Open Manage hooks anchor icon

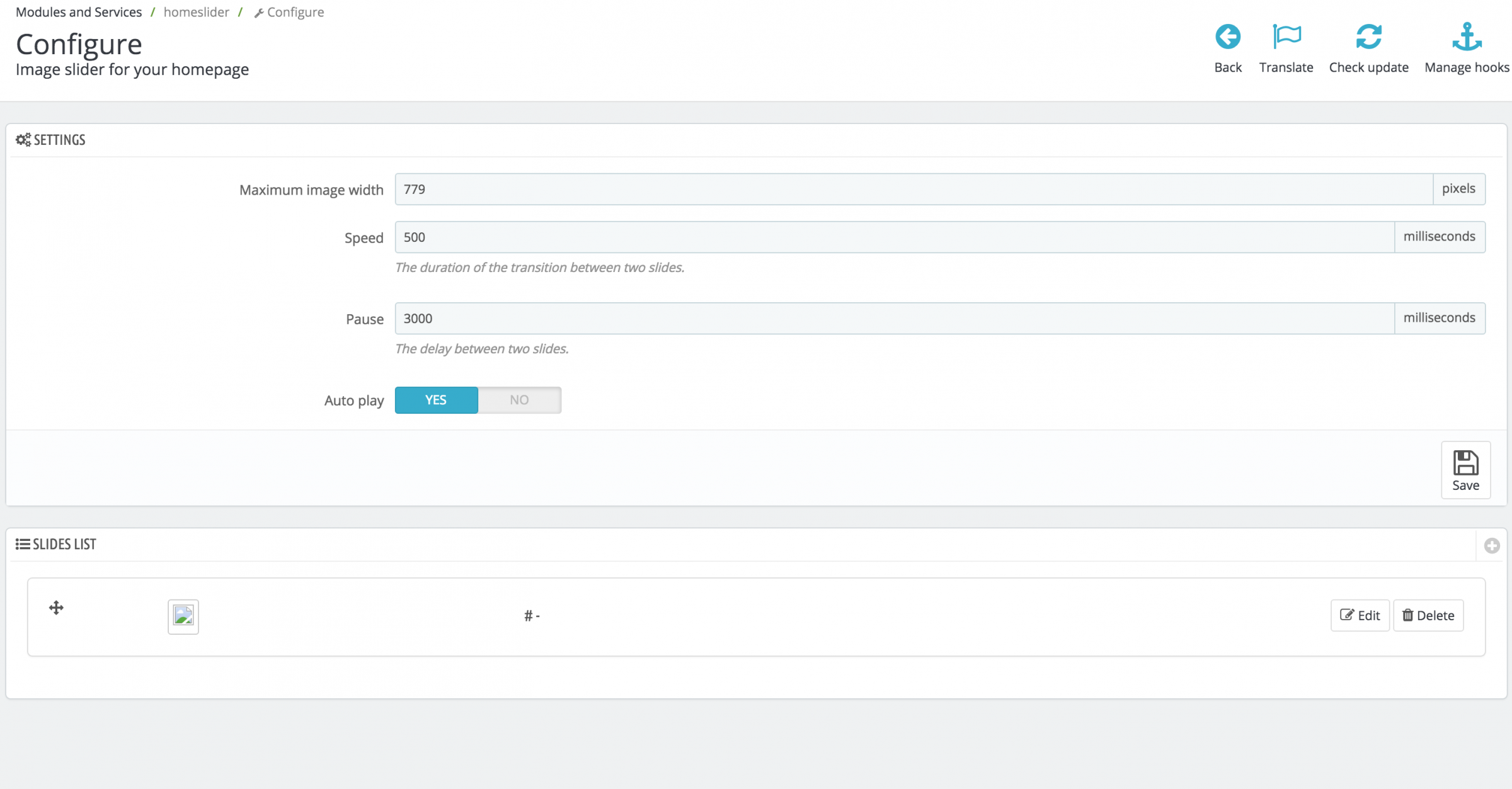(x=1467, y=37)
